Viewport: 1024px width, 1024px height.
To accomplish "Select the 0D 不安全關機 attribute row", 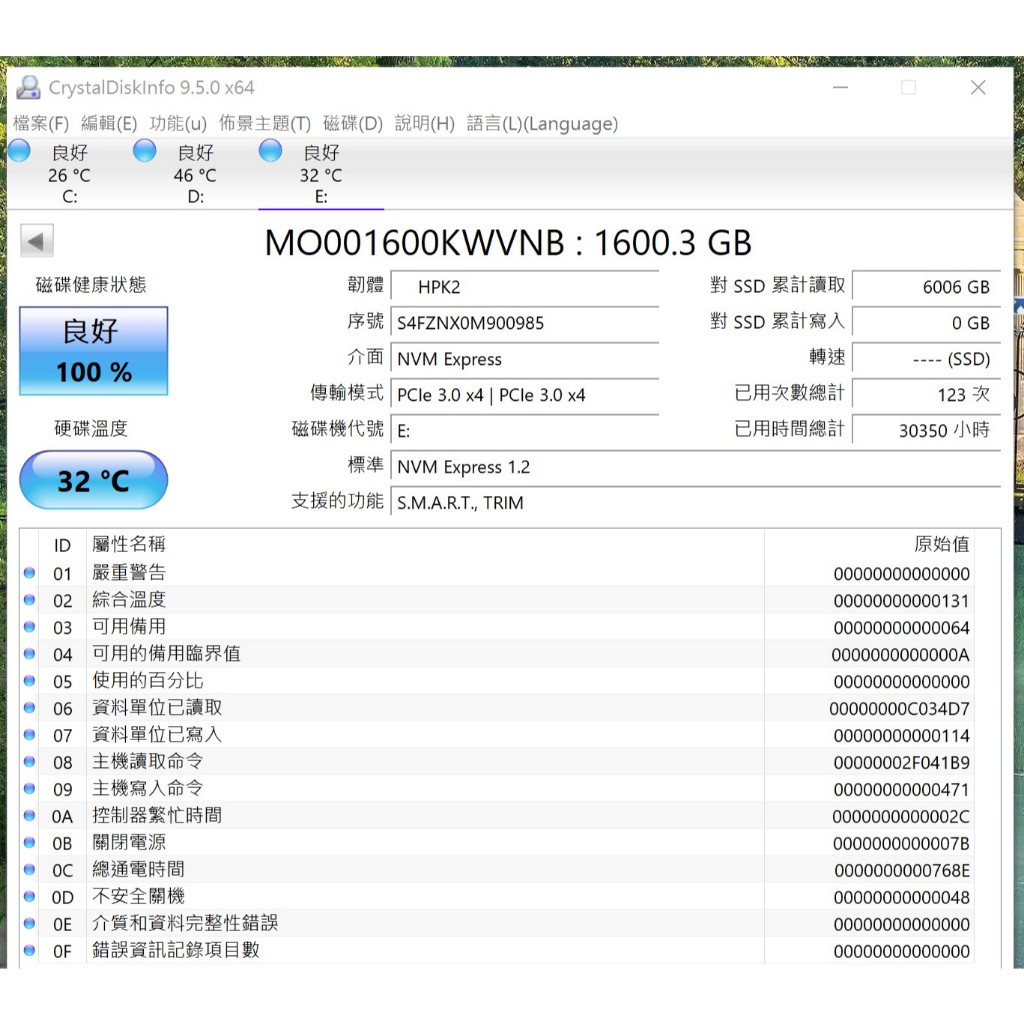I will click(400, 897).
